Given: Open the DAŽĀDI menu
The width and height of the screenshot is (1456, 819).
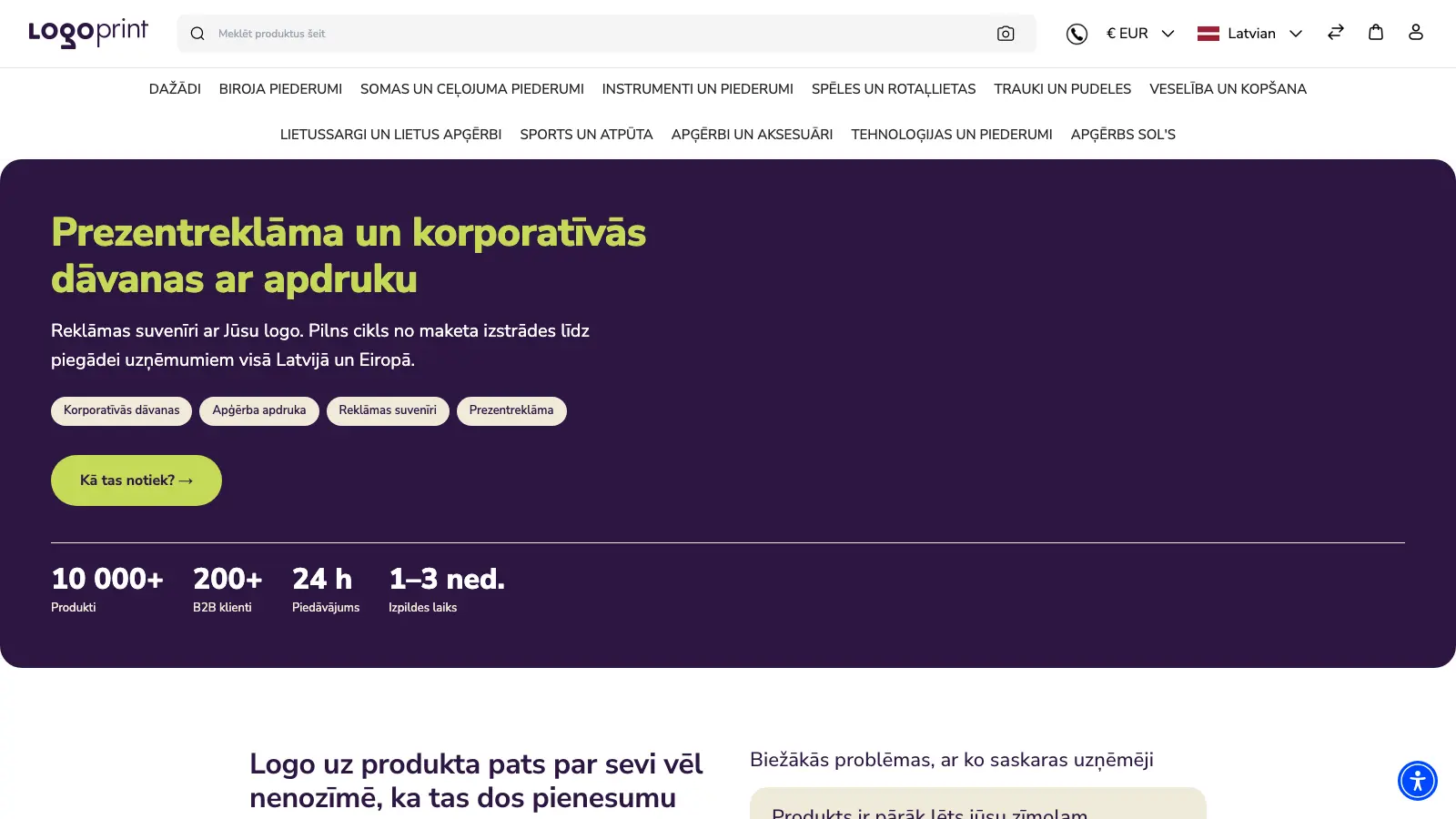Looking at the screenshot, I should pos(175,89).
